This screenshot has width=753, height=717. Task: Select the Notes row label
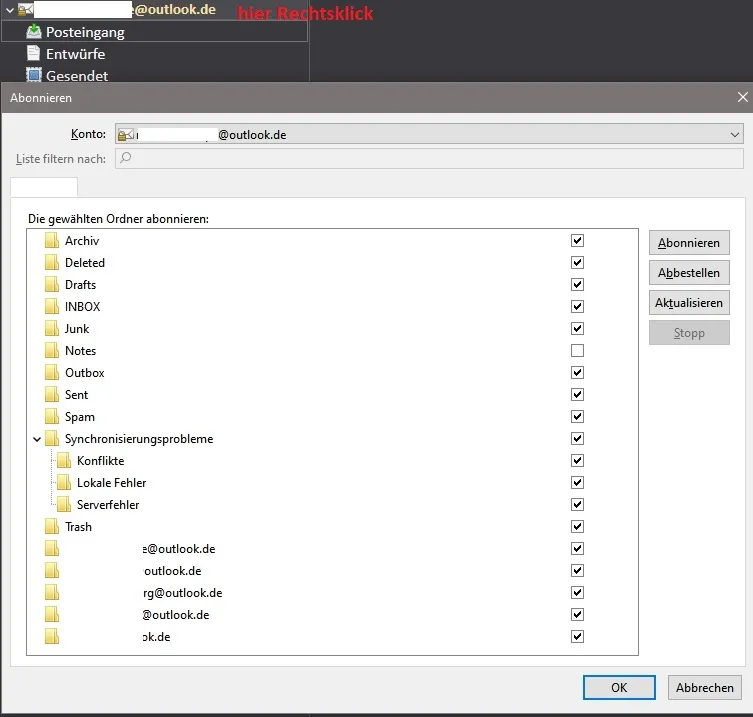click(80, 351)
